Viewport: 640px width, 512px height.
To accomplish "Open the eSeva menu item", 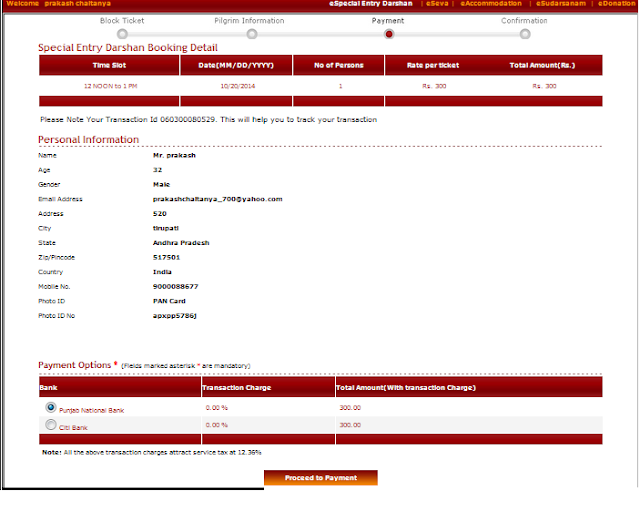I will [x=437, y=4].
